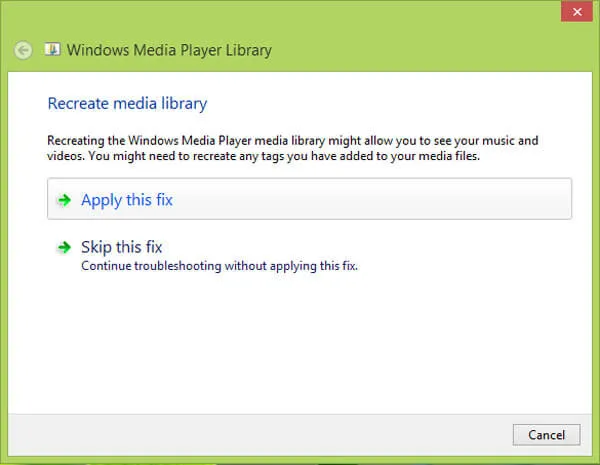The width and height of the screenshot is (600, 465).
Task: Click the green arrow beside Skip this fix
Action: (x=65, y=247)
